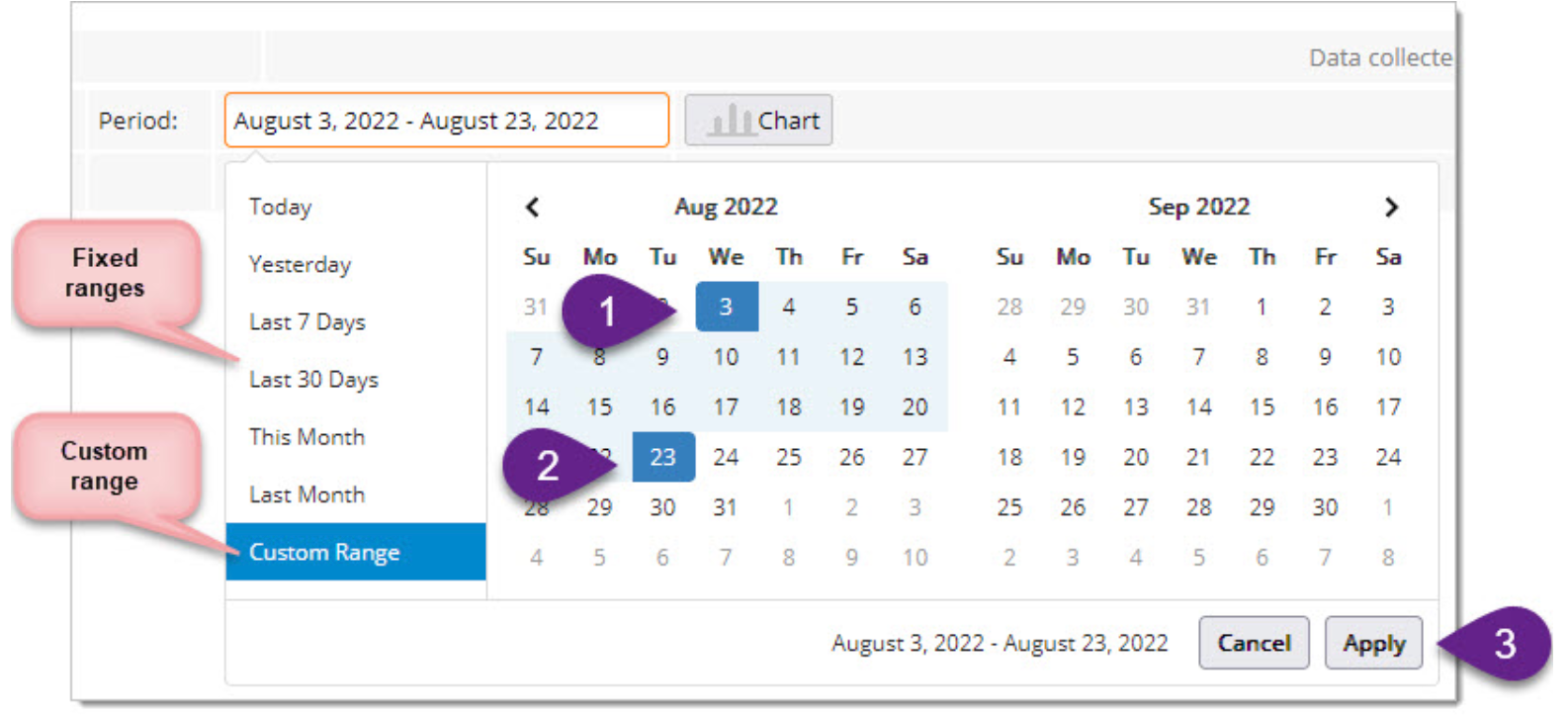Select August 31 on the calendar
1568x716 pixels.
coord(726,506)
